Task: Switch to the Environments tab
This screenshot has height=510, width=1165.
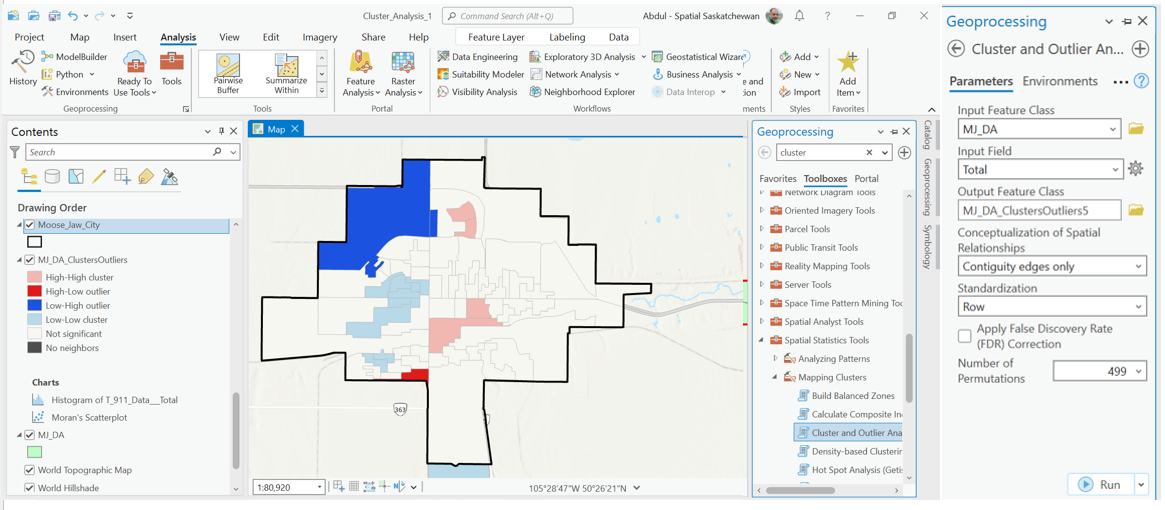Action: pyautogui.click(x=1060, y=81)
